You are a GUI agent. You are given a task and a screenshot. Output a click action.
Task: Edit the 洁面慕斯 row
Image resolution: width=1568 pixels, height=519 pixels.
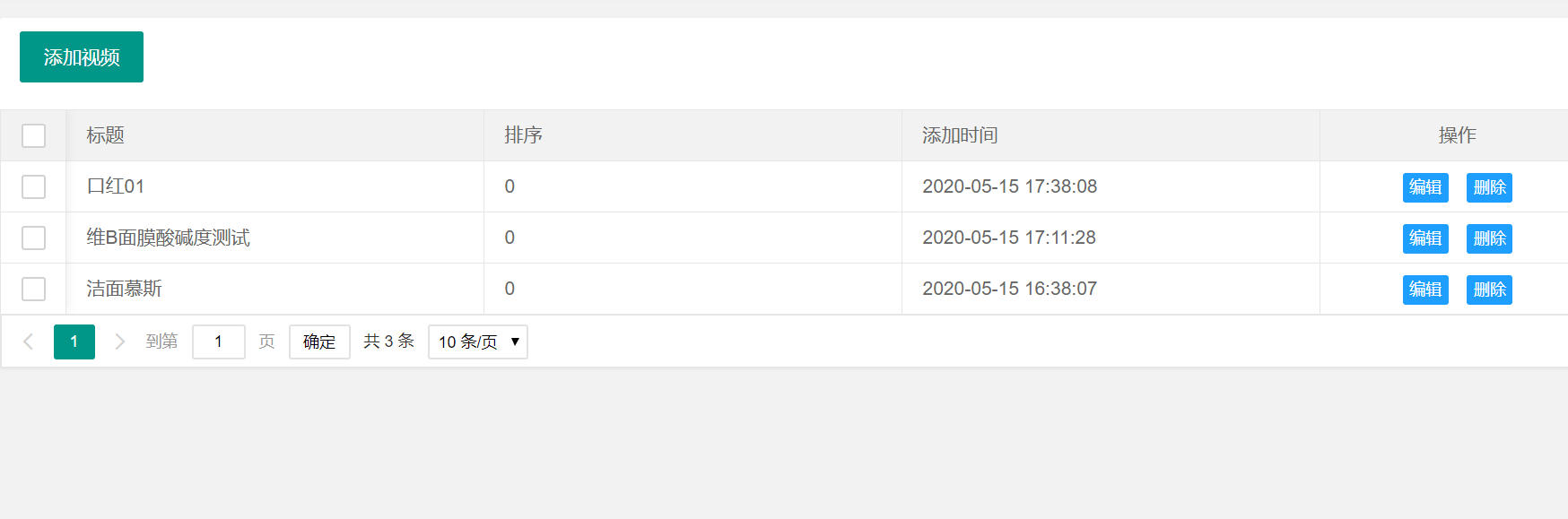pyautogui.click(x=1425, y=290)
